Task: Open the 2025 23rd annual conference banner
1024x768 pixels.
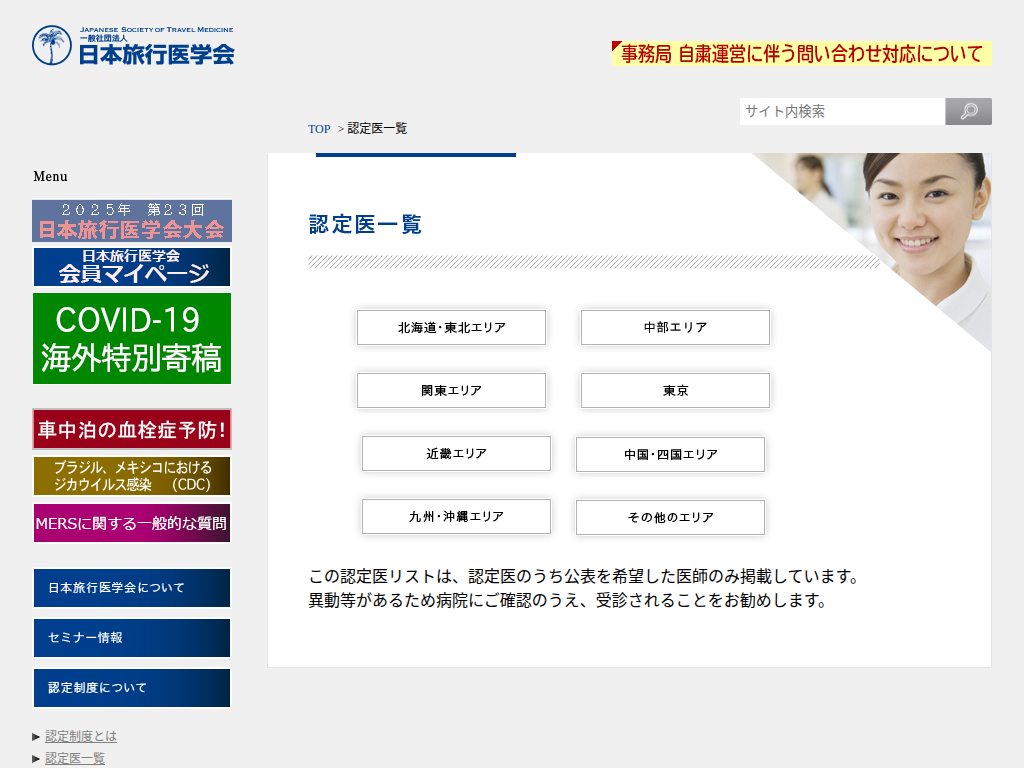Action: [132, 220]
